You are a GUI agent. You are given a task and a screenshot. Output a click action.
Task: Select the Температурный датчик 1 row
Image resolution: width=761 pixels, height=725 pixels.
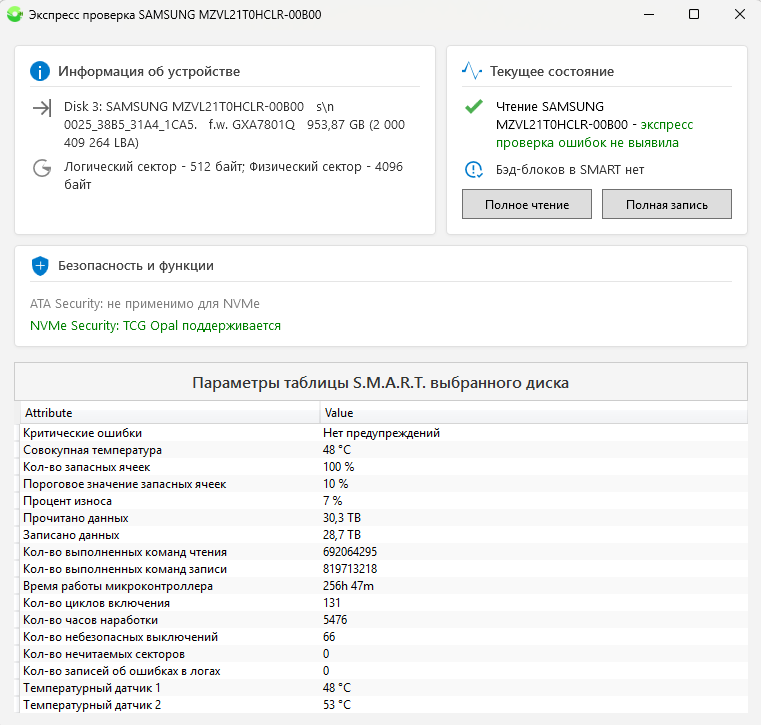pyautogui.click(x=383, y=688)
